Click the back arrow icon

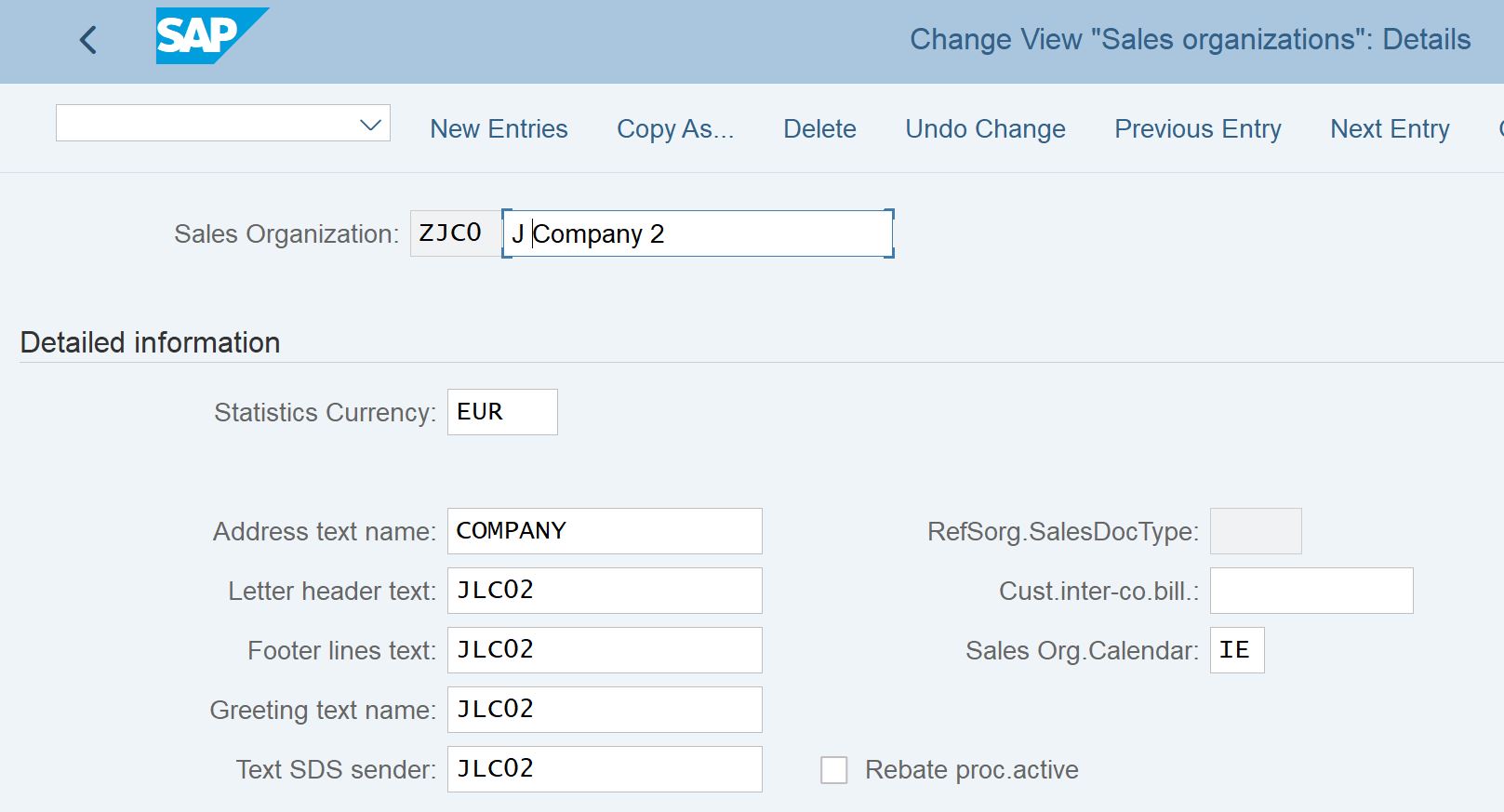(88, 40)
